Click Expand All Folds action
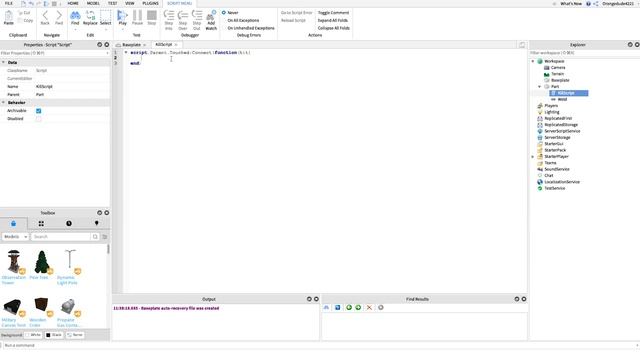This screenshot has width=640, height=360. tap(333, 20)
